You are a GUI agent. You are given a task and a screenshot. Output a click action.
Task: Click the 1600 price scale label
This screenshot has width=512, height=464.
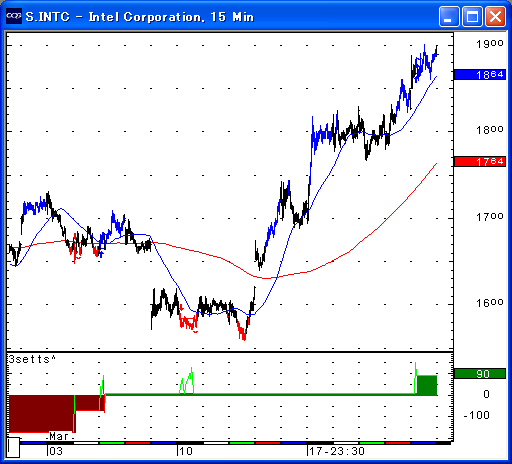coord(489,303)
